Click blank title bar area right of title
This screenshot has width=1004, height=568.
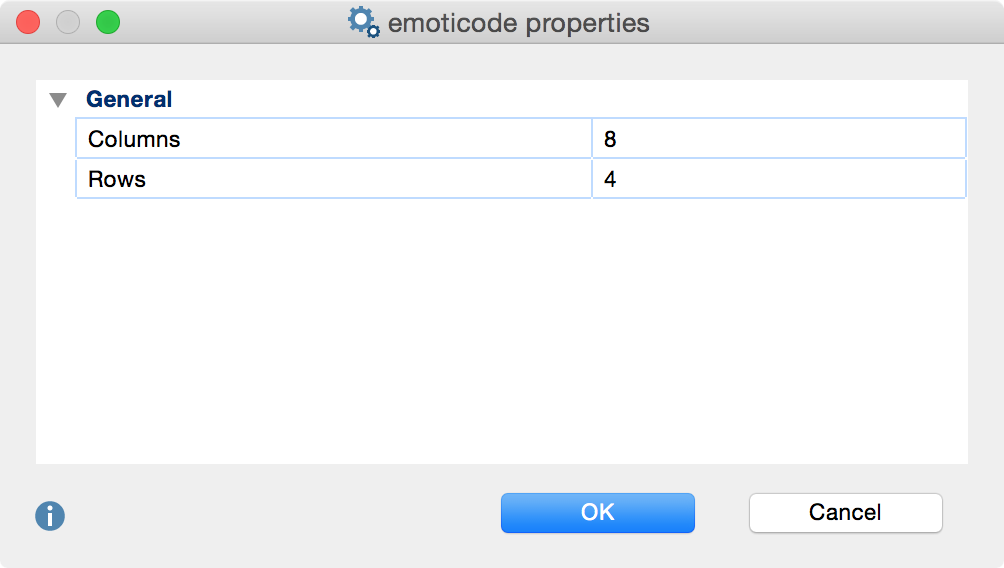[820, 22]
